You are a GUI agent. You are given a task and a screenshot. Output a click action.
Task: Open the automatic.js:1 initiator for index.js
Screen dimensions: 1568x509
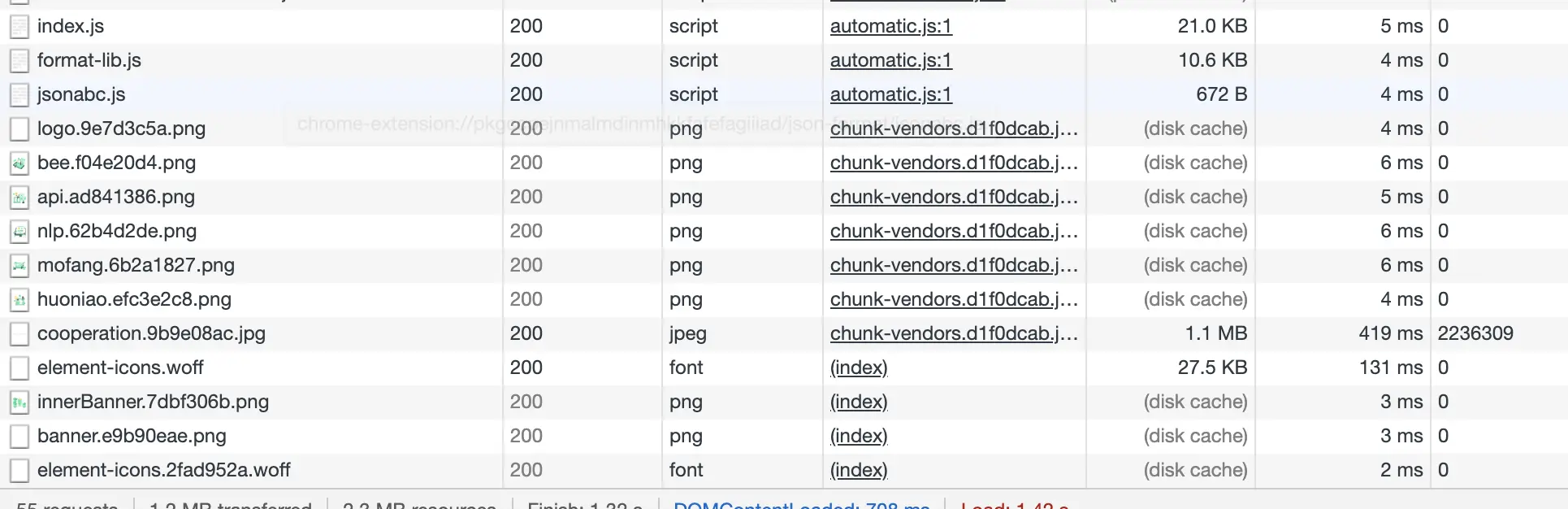[890, 26]
